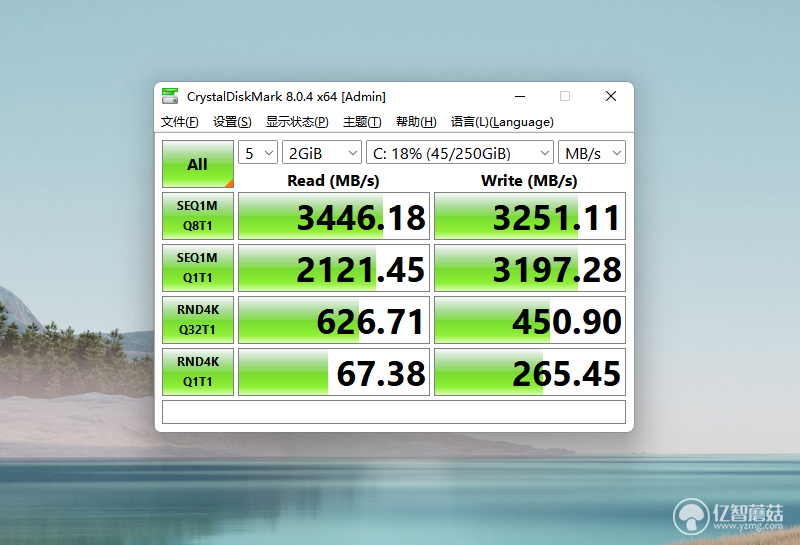Screen dimensions: 800x545
Task: Click the RND4K Q32T1 read result 626.71
Action: [x=334, y=320]
